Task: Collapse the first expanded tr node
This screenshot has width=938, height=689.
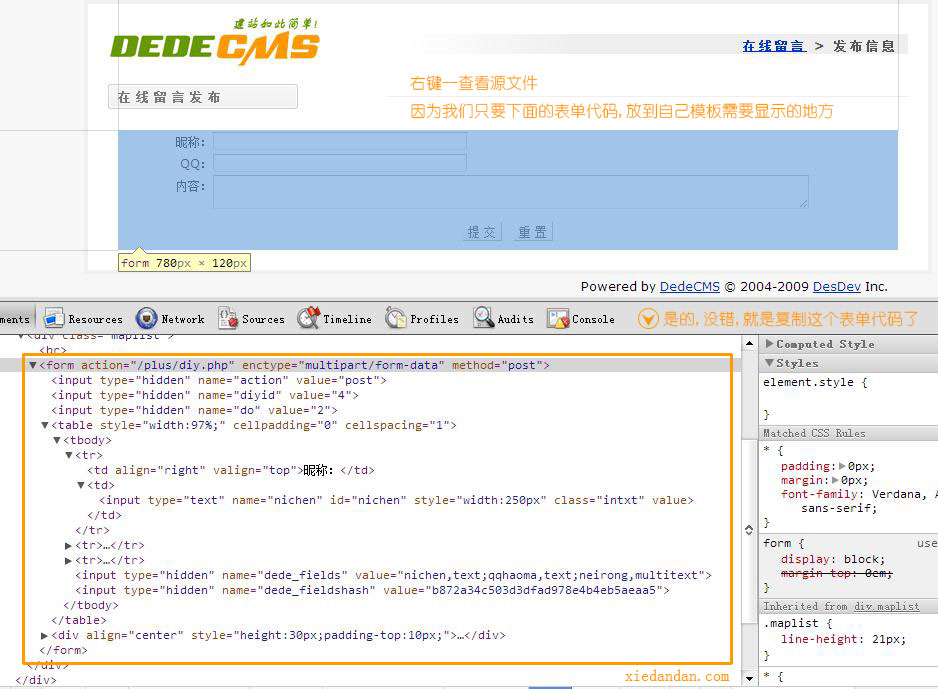Action: 69,455
